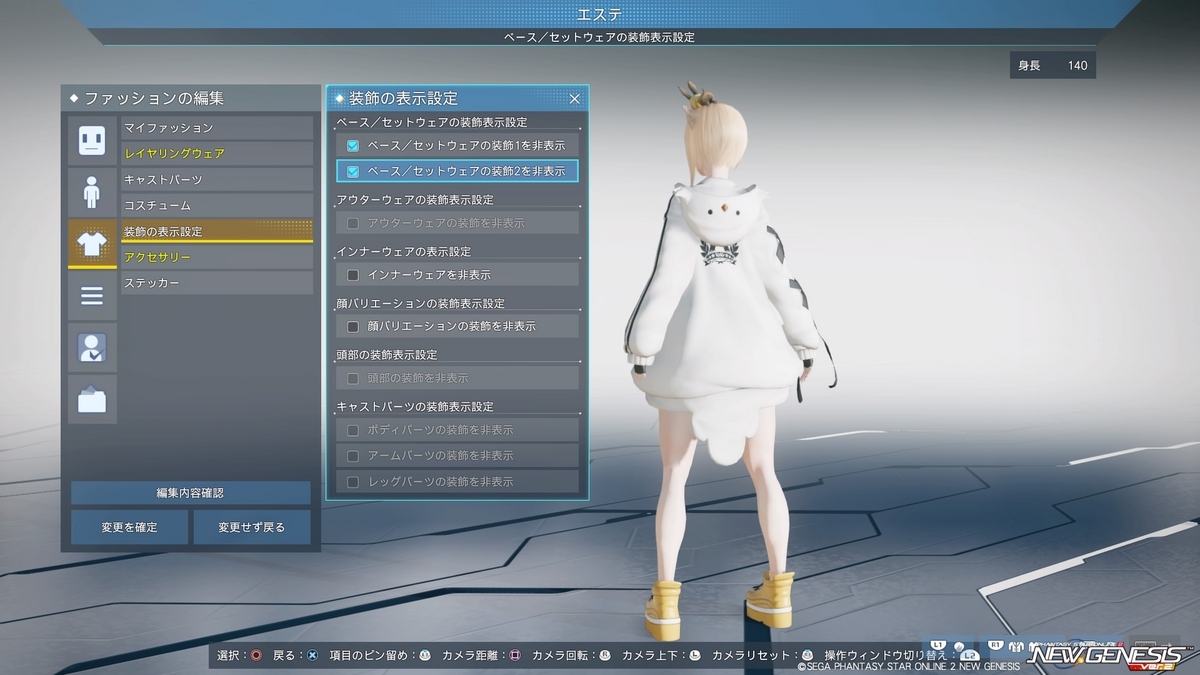Click ベース/セットウェアの装飾表示設定 section heading in panel
1200x675 pixels.
432,122
